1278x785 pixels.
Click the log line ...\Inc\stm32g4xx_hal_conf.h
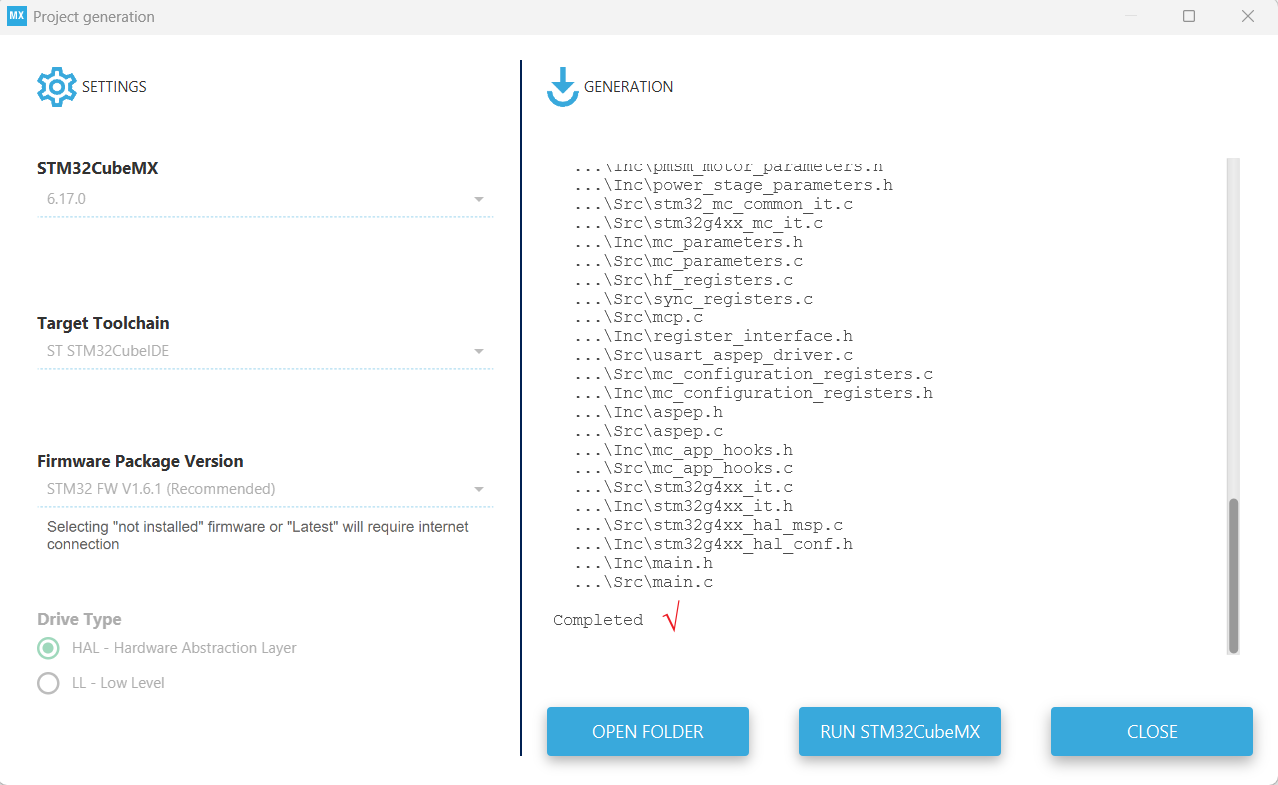pyautogui.click(x=714, y=544)
